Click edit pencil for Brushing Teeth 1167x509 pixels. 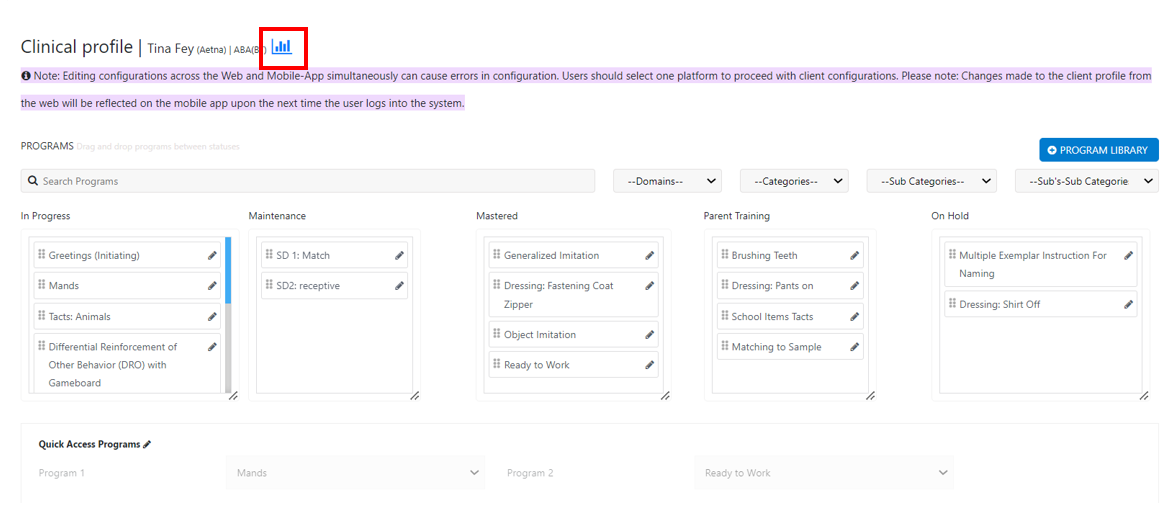854,256
